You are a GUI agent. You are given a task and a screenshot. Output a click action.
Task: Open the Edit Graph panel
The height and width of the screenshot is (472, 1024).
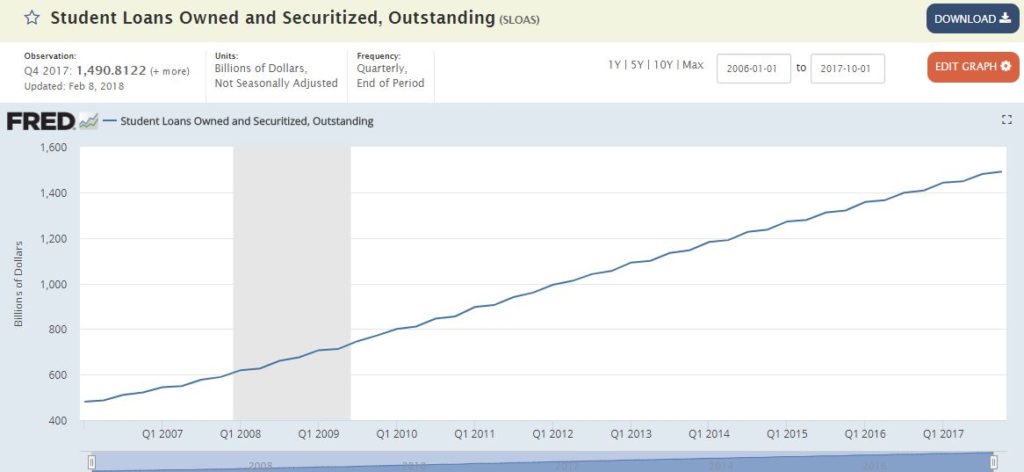(x=972, y=67)
